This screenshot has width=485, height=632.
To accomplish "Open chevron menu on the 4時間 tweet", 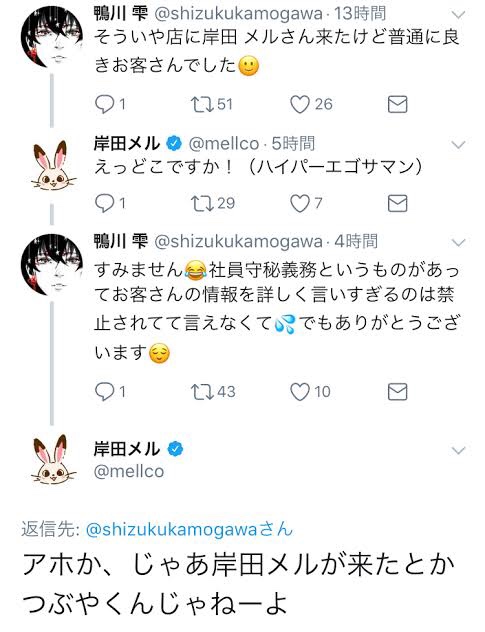I will [459, 242].
